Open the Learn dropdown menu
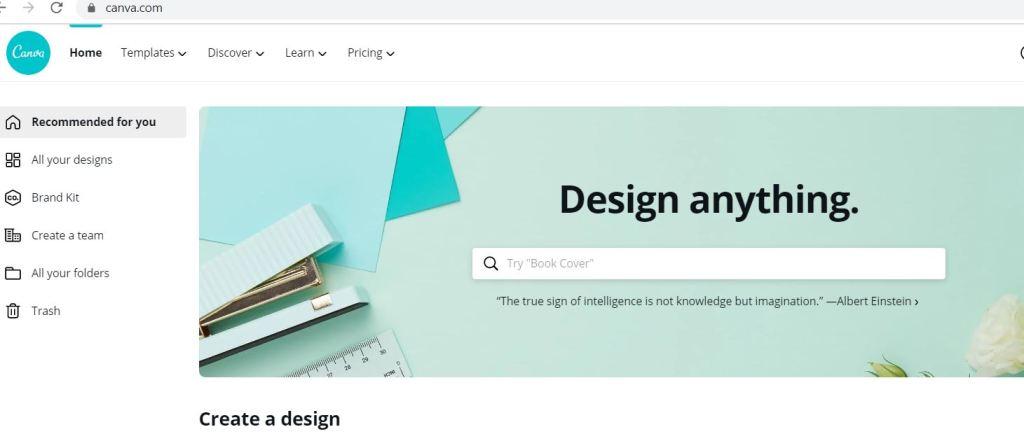 tap(306, 53)
